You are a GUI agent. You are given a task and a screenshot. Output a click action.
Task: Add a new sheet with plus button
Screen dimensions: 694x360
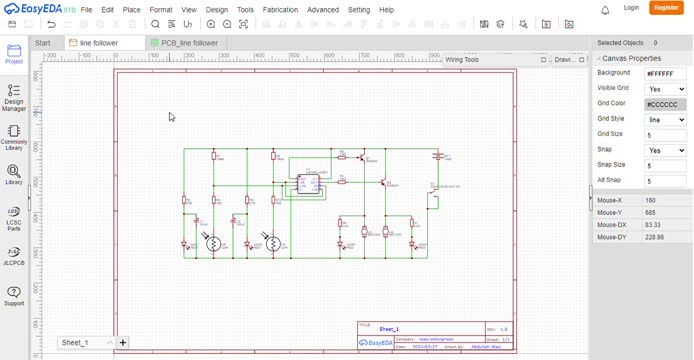point(123,342)
